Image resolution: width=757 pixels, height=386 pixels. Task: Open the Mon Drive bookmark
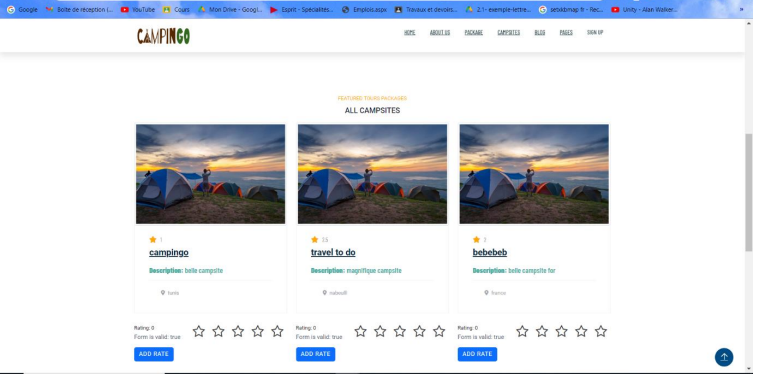pos(230,9)
